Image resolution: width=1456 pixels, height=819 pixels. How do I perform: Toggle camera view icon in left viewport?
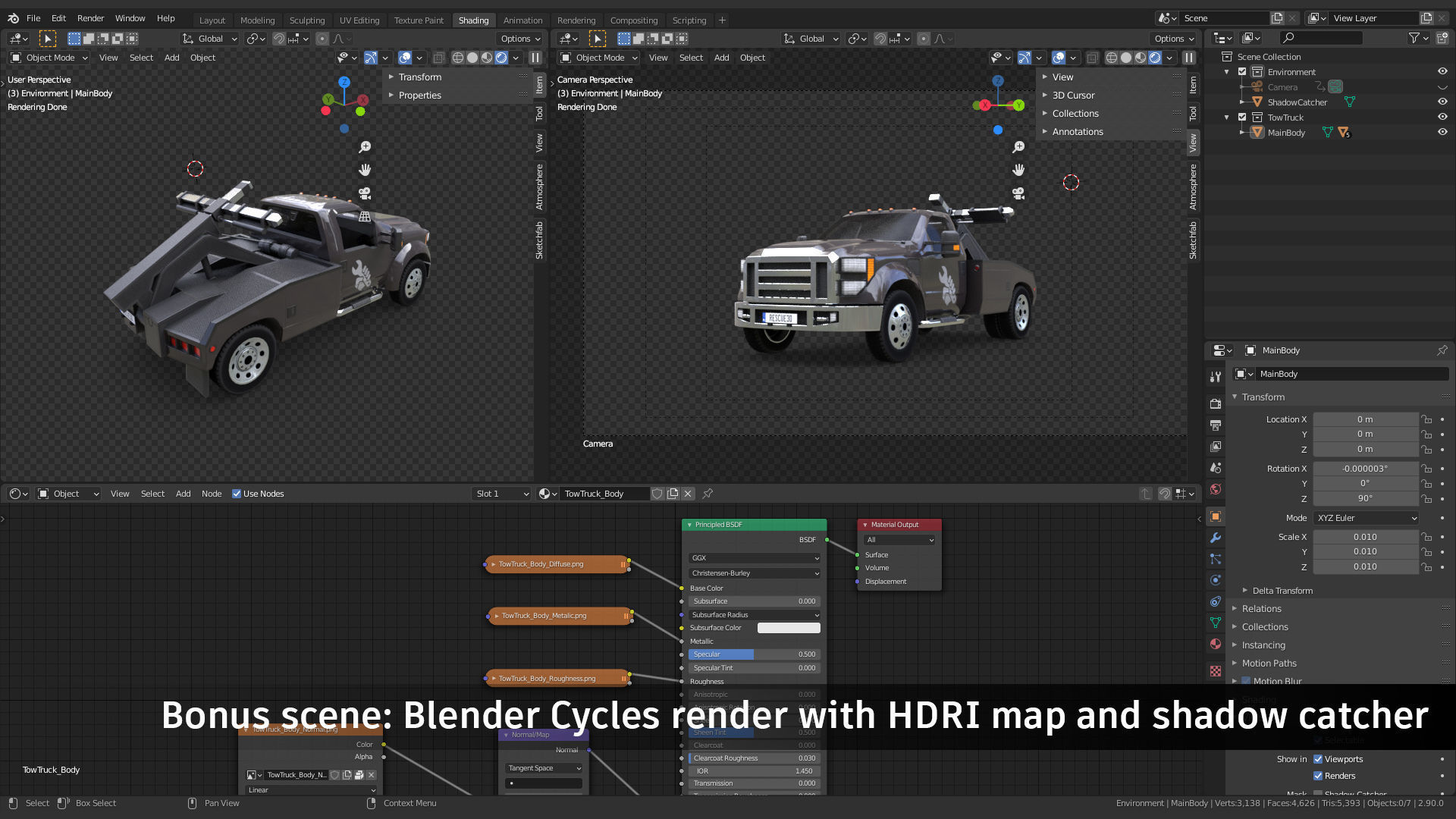(365, 193)
